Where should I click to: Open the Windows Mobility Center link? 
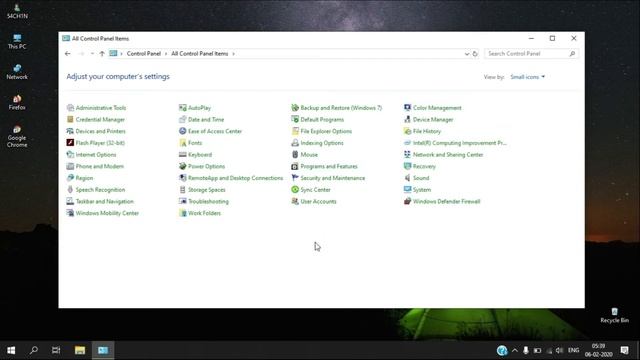click(x=107, y=213)
